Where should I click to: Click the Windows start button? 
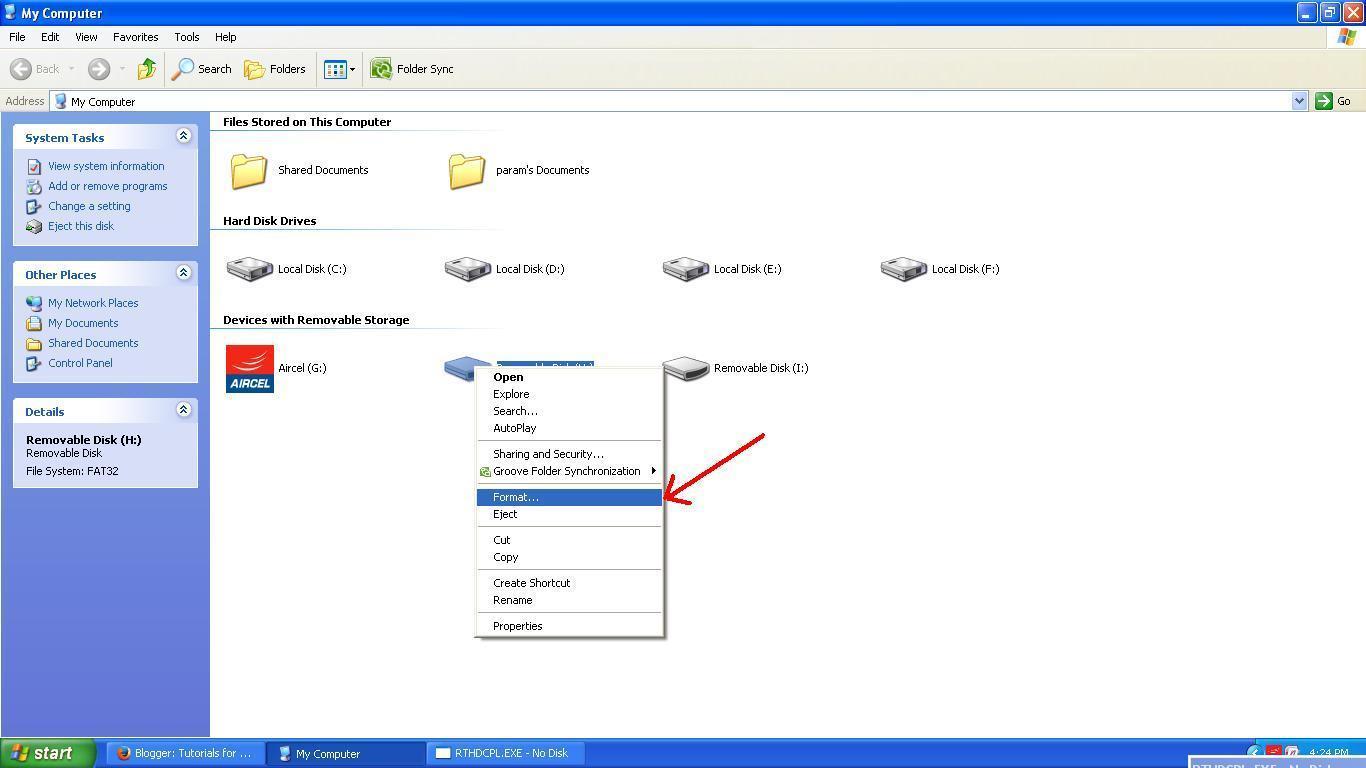48,753
